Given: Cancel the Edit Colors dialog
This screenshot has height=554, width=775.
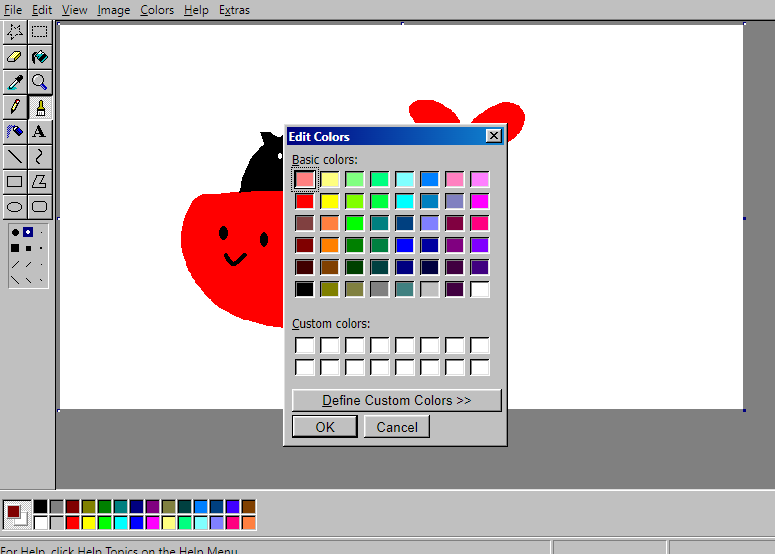Looking at the screenshot, I should (397, 427).
